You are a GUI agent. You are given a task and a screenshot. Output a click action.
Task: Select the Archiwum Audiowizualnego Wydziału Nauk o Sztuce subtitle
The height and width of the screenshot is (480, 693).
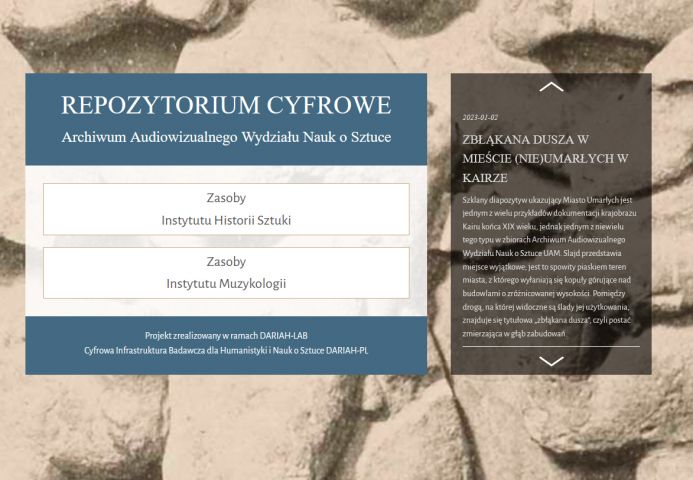click(x=226, y=137)
